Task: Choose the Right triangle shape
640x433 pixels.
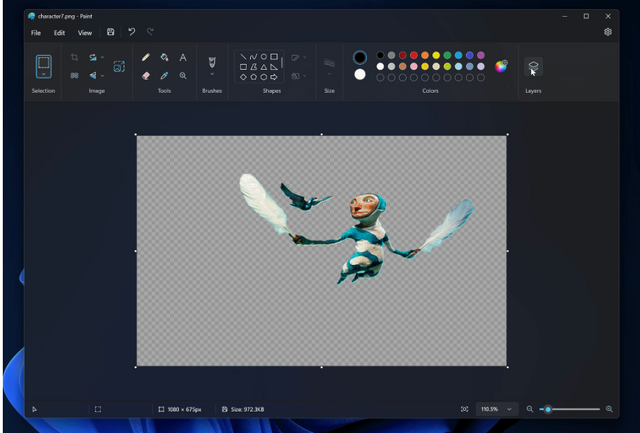Action: click(x=274, y=67)
